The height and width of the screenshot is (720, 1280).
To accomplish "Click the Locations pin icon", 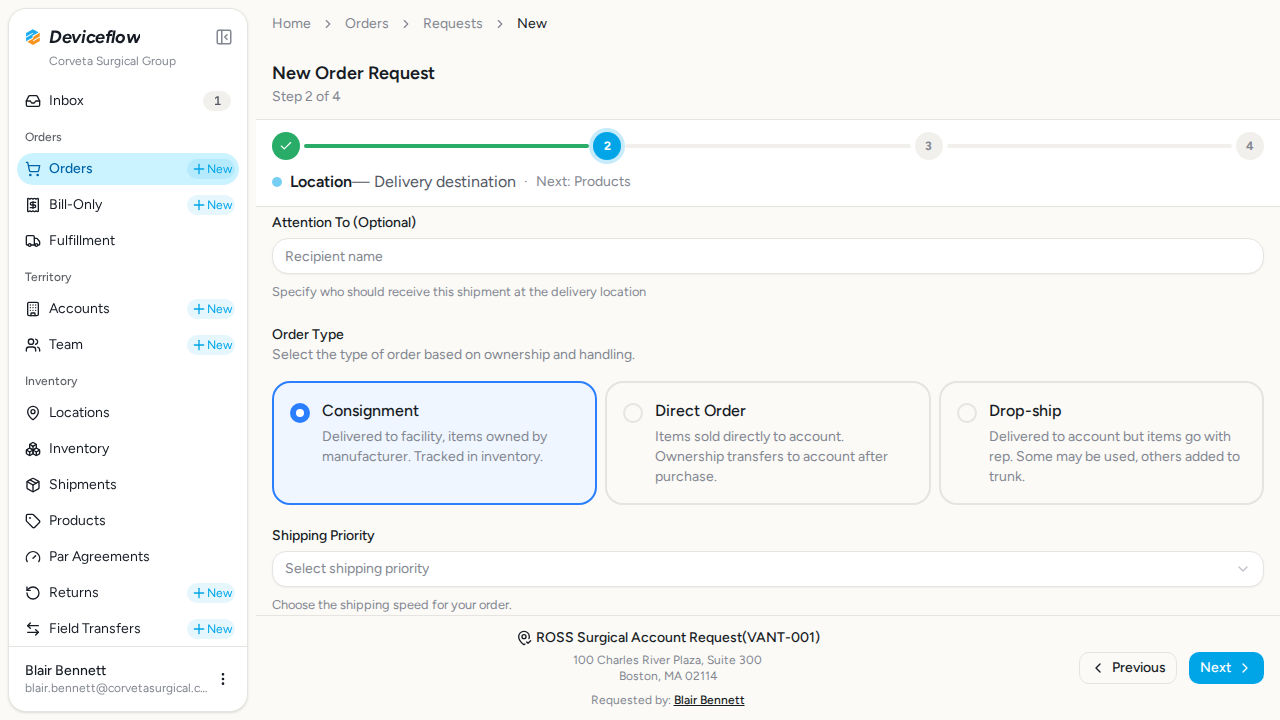I will coord(33,413).
